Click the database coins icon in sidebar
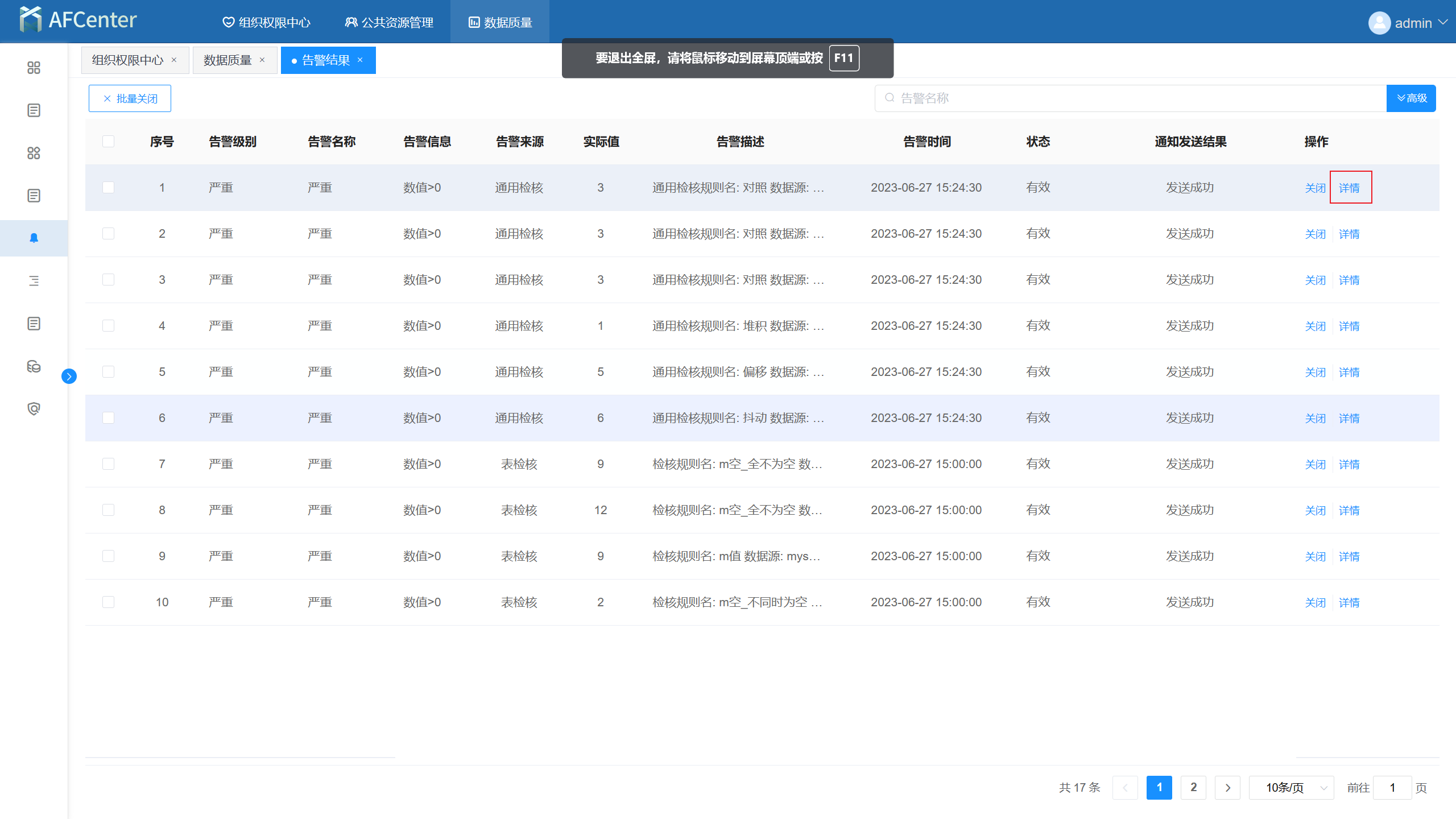Viewport: 1456px width, 819px height. pos(34,366)
